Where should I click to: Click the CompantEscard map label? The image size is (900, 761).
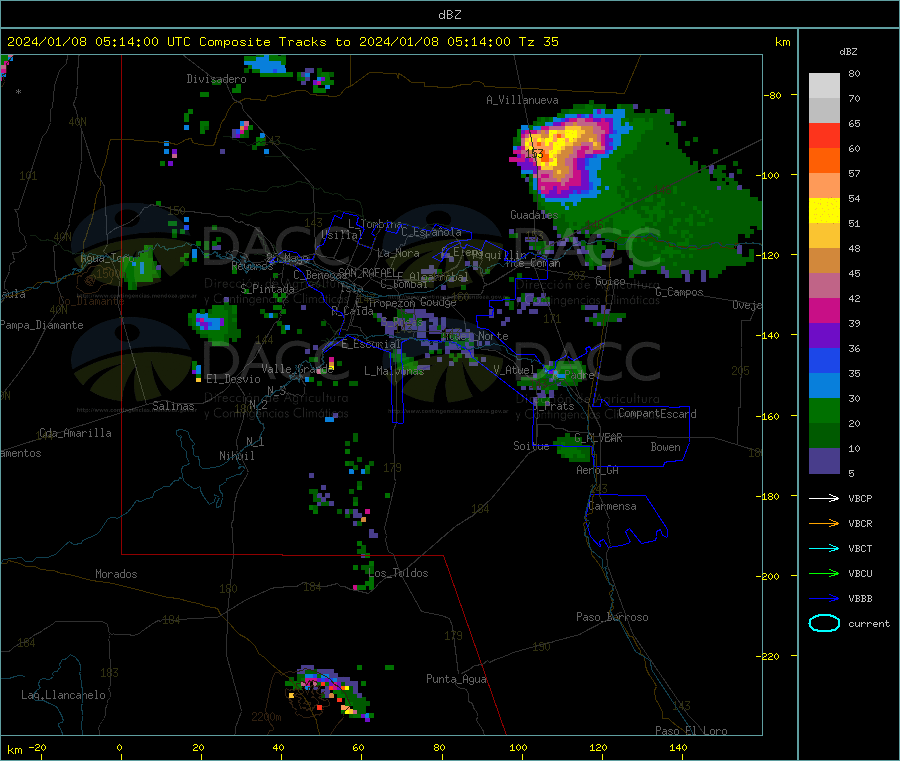(x=657, y=413)
